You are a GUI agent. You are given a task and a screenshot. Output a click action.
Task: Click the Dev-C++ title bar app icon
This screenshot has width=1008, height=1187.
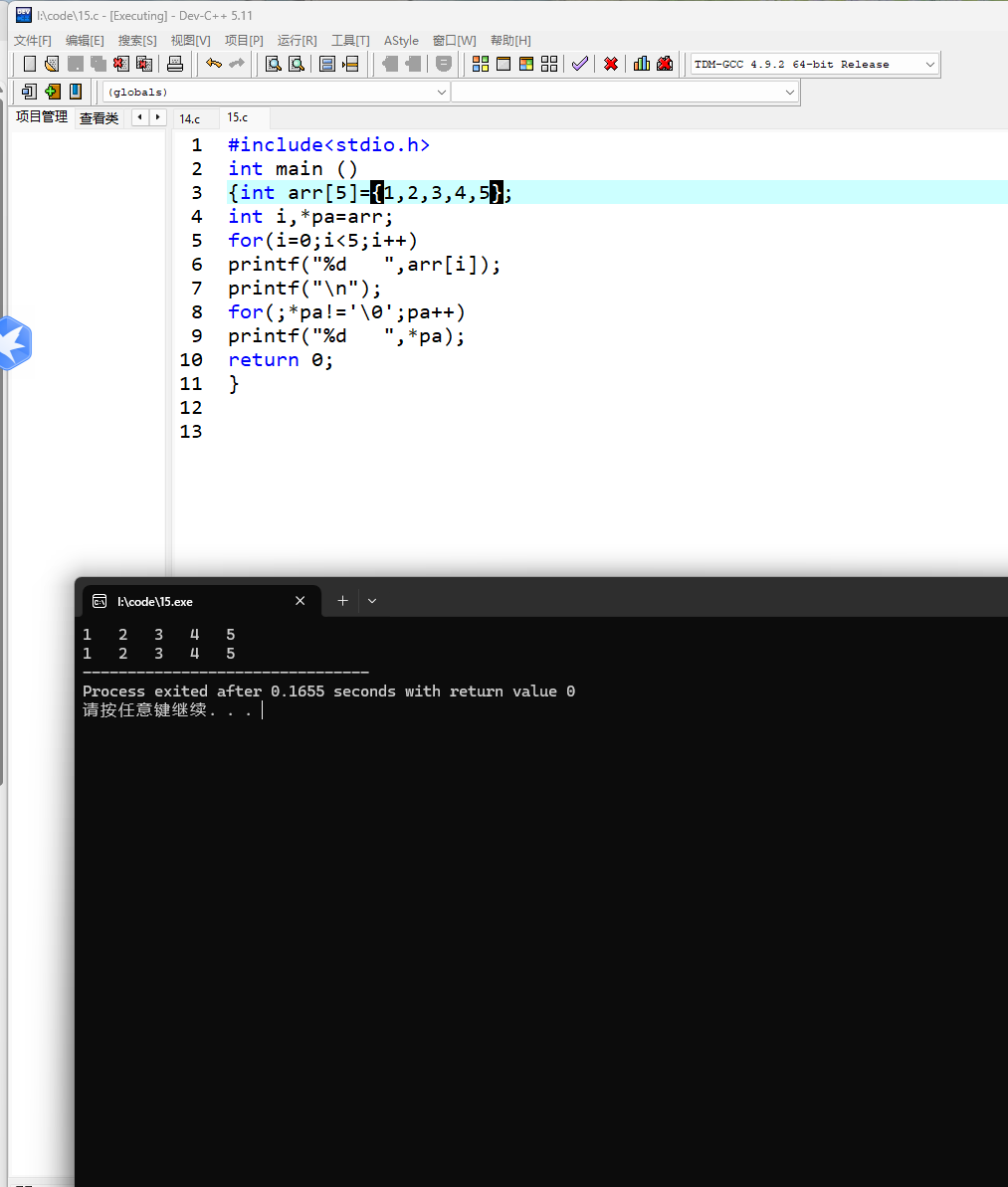pos(24,14)
